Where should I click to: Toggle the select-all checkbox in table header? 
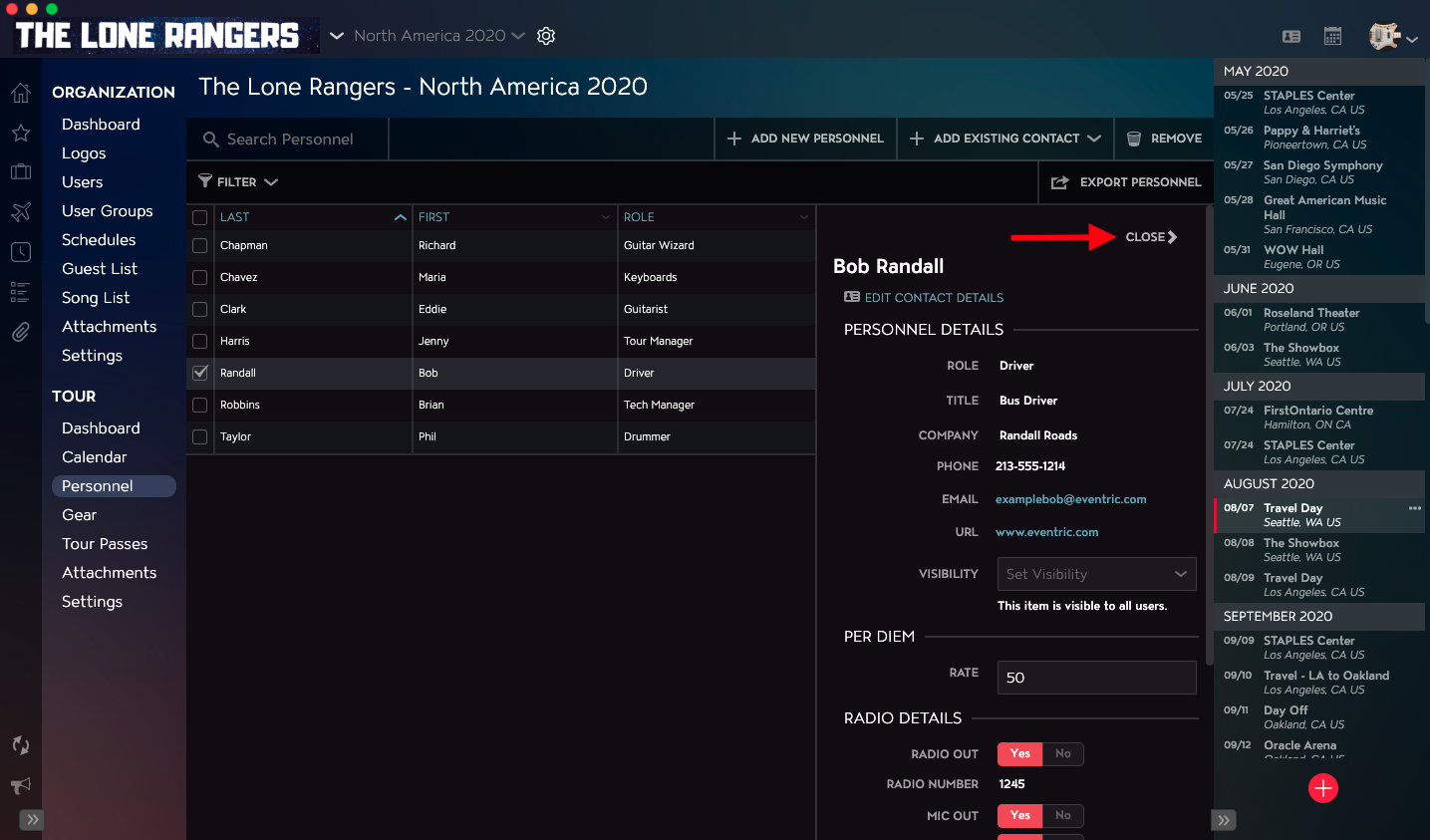[x=200, y=217]
